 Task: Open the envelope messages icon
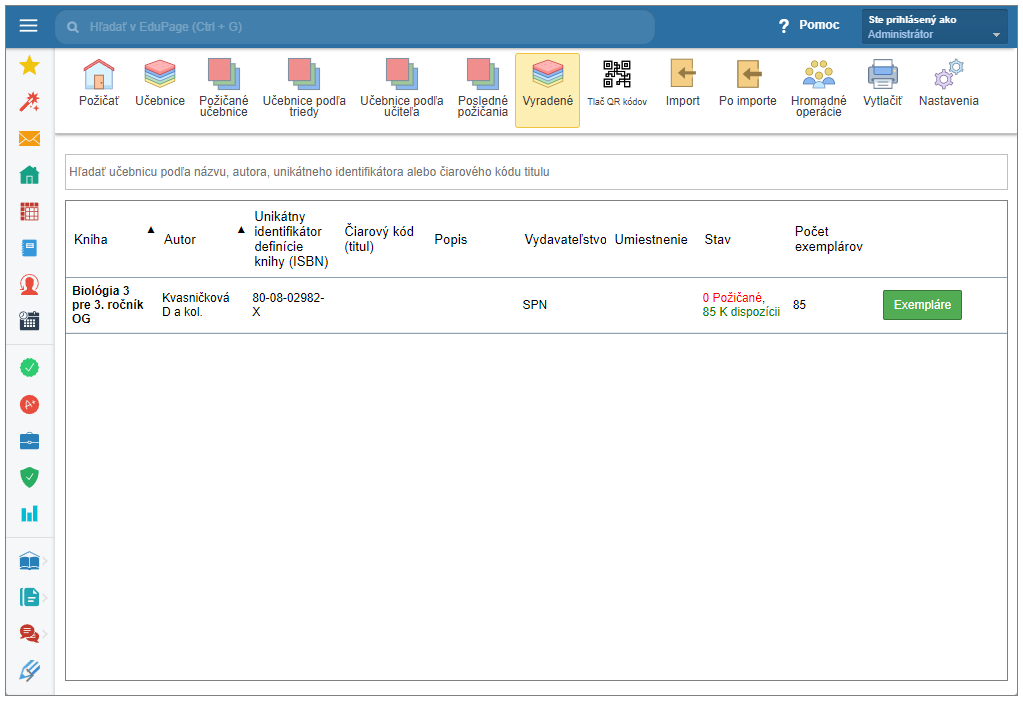pos(29,139)
